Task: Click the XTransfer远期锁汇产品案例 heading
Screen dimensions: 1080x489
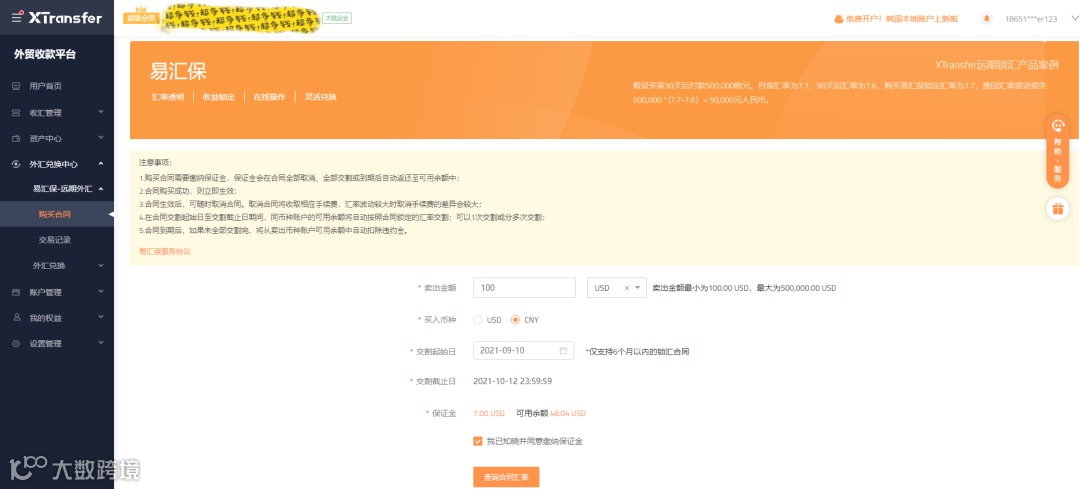Action: pos(997,65)
